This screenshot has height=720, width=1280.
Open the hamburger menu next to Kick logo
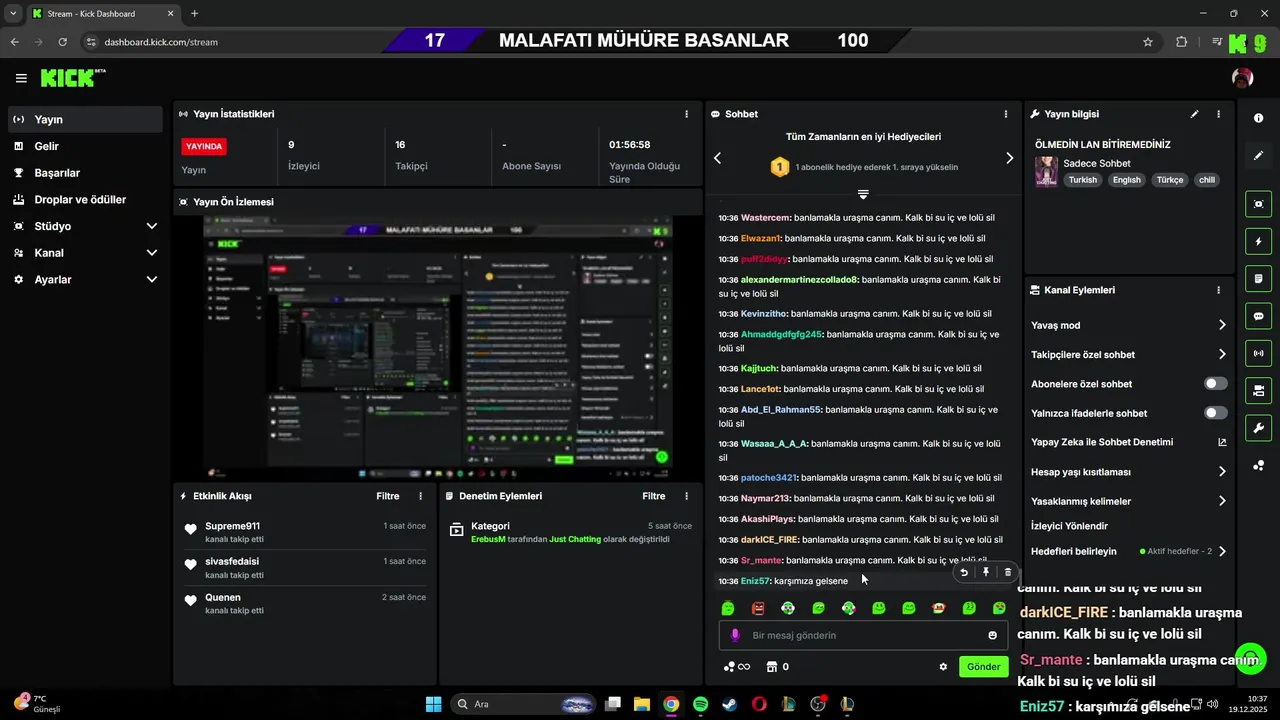click(21, 78)
